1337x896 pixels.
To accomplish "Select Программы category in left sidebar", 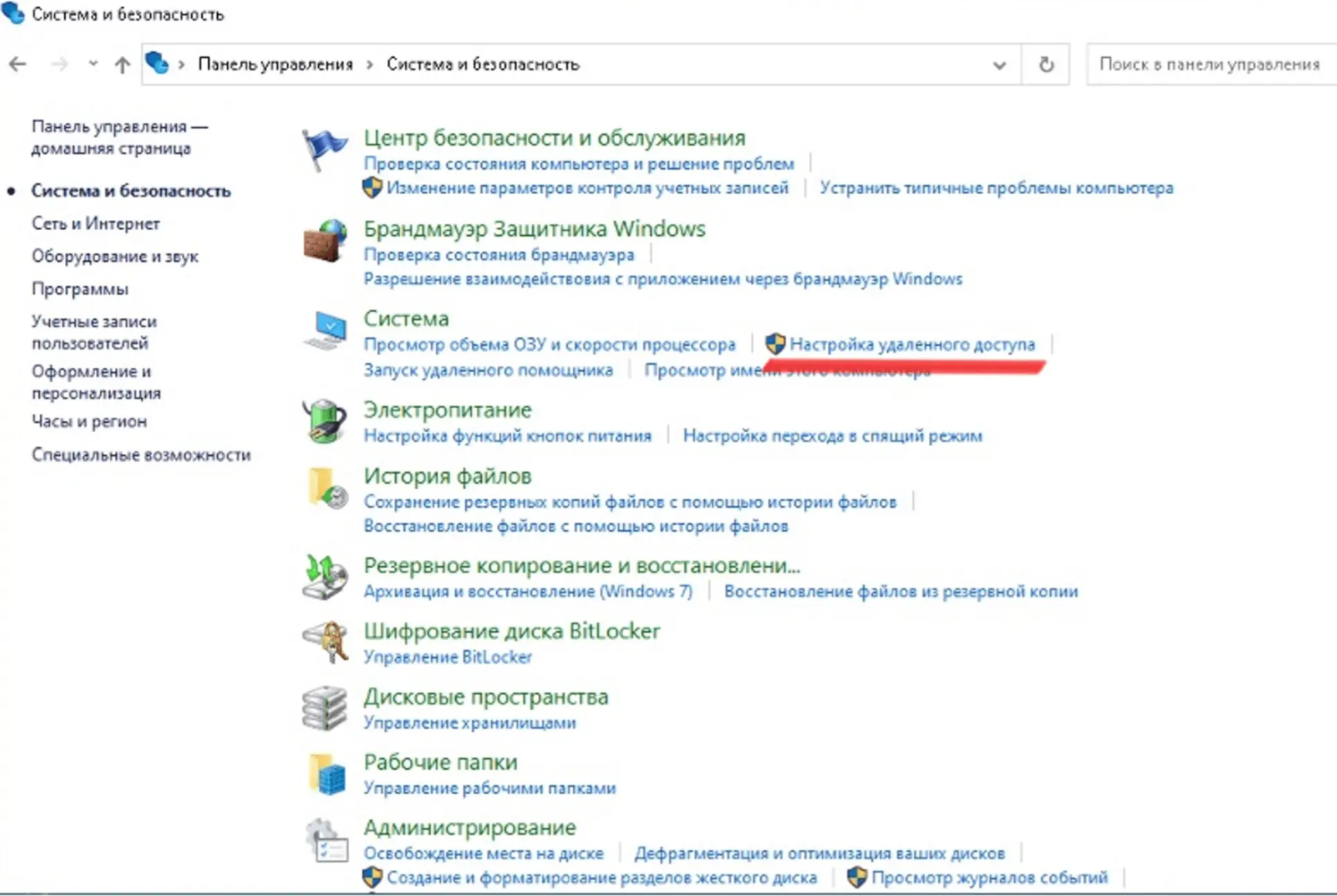I will [80, 289].
